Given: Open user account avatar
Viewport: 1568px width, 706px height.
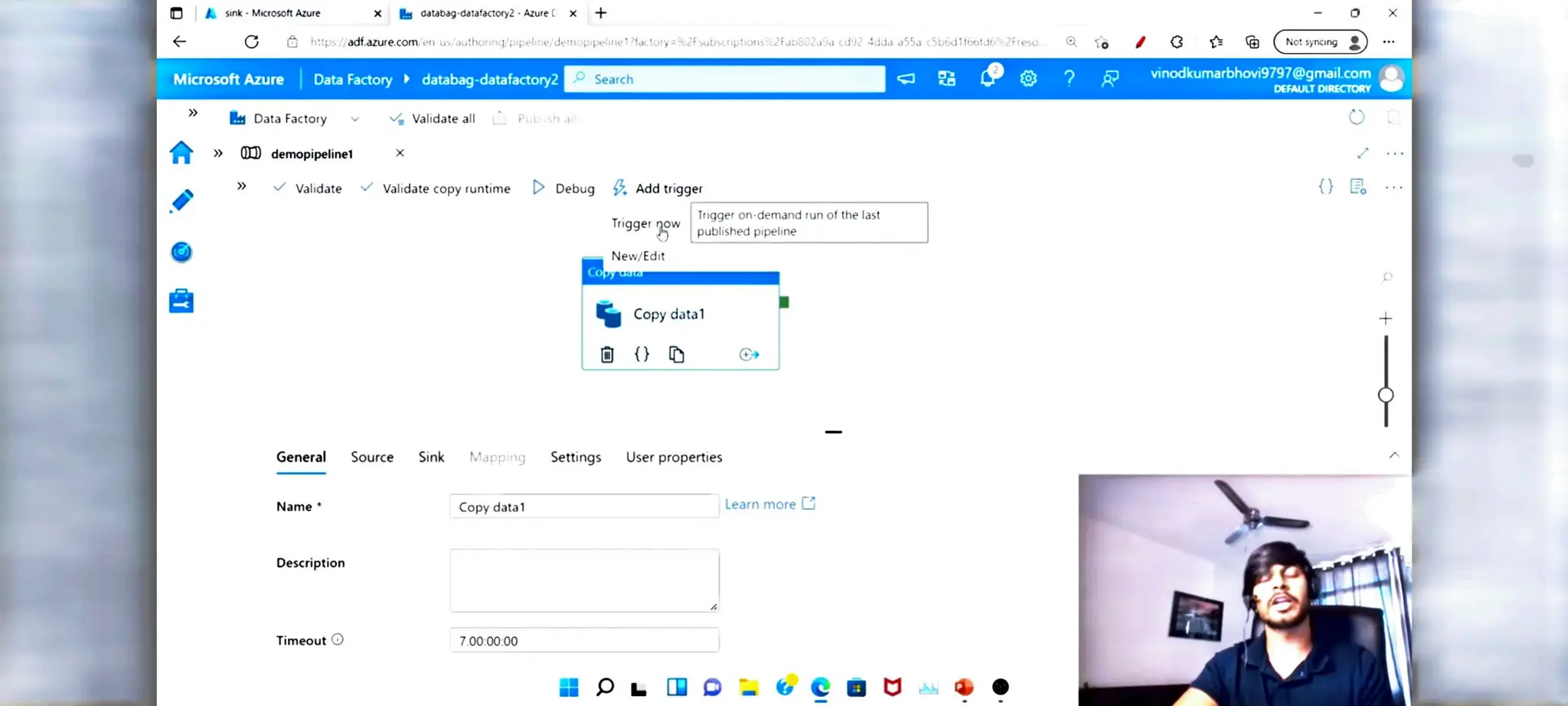Looking at the screenshot, I should pos(1391,78).
